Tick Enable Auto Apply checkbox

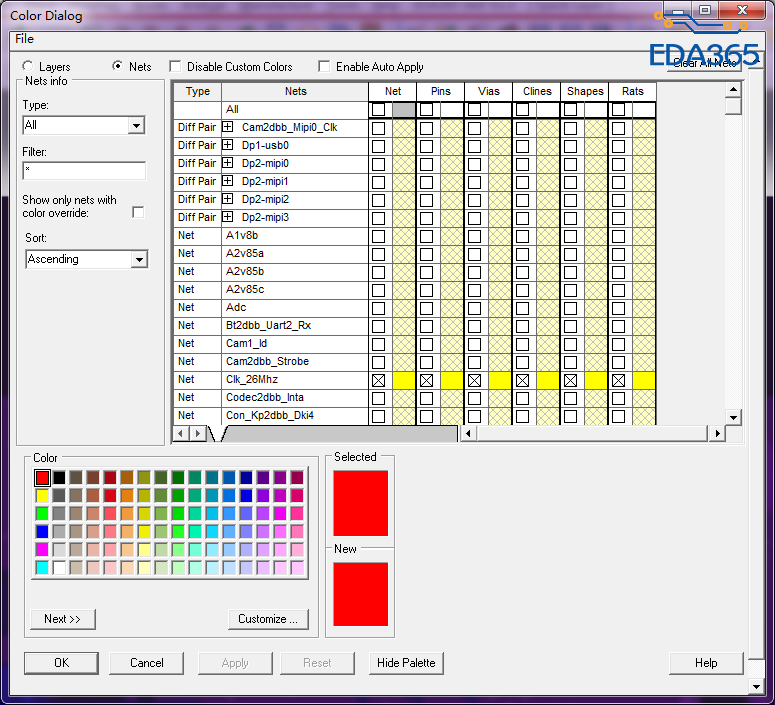pos(324,66)
